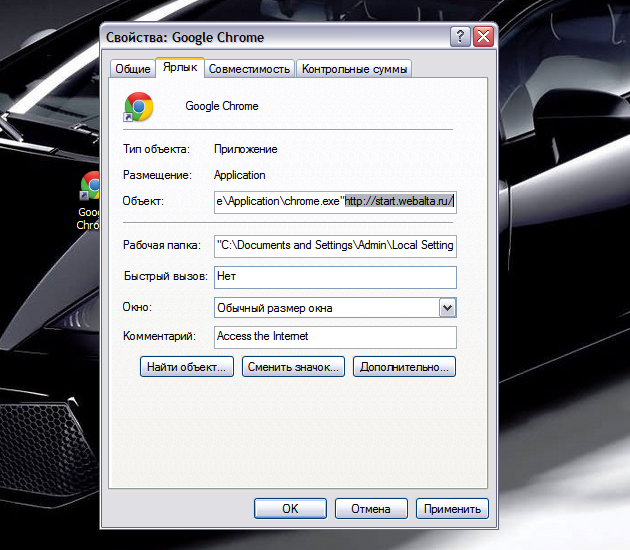Cancel with the Отмена button
630x550 pixels.
[x=371, y=509]
